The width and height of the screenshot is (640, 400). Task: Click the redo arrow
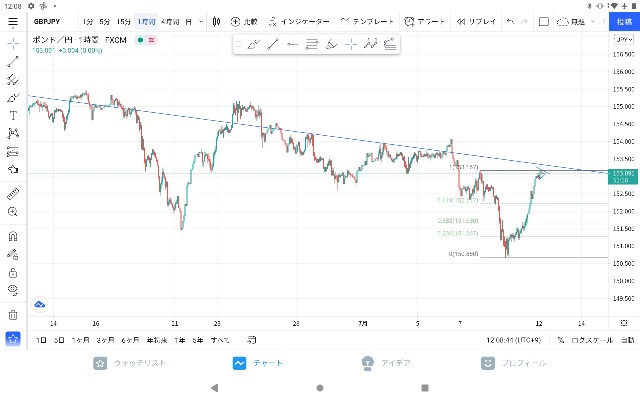pyautogui.click(x=524, y=22)
